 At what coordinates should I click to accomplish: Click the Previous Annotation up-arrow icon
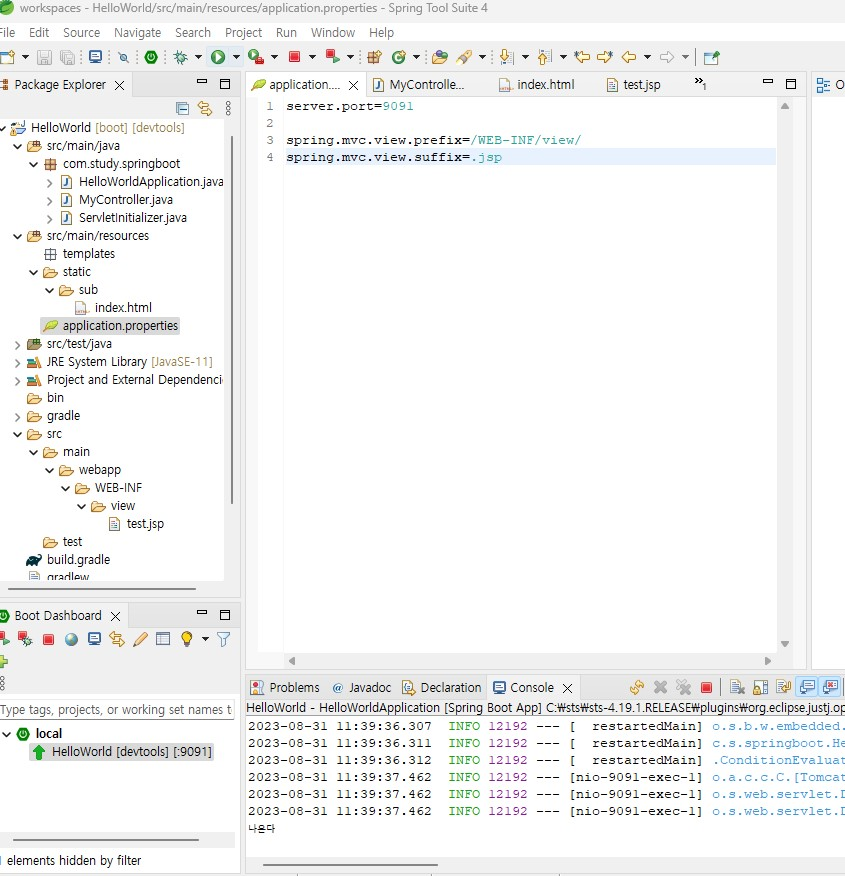pyautogui.click(x=545, y=56)
